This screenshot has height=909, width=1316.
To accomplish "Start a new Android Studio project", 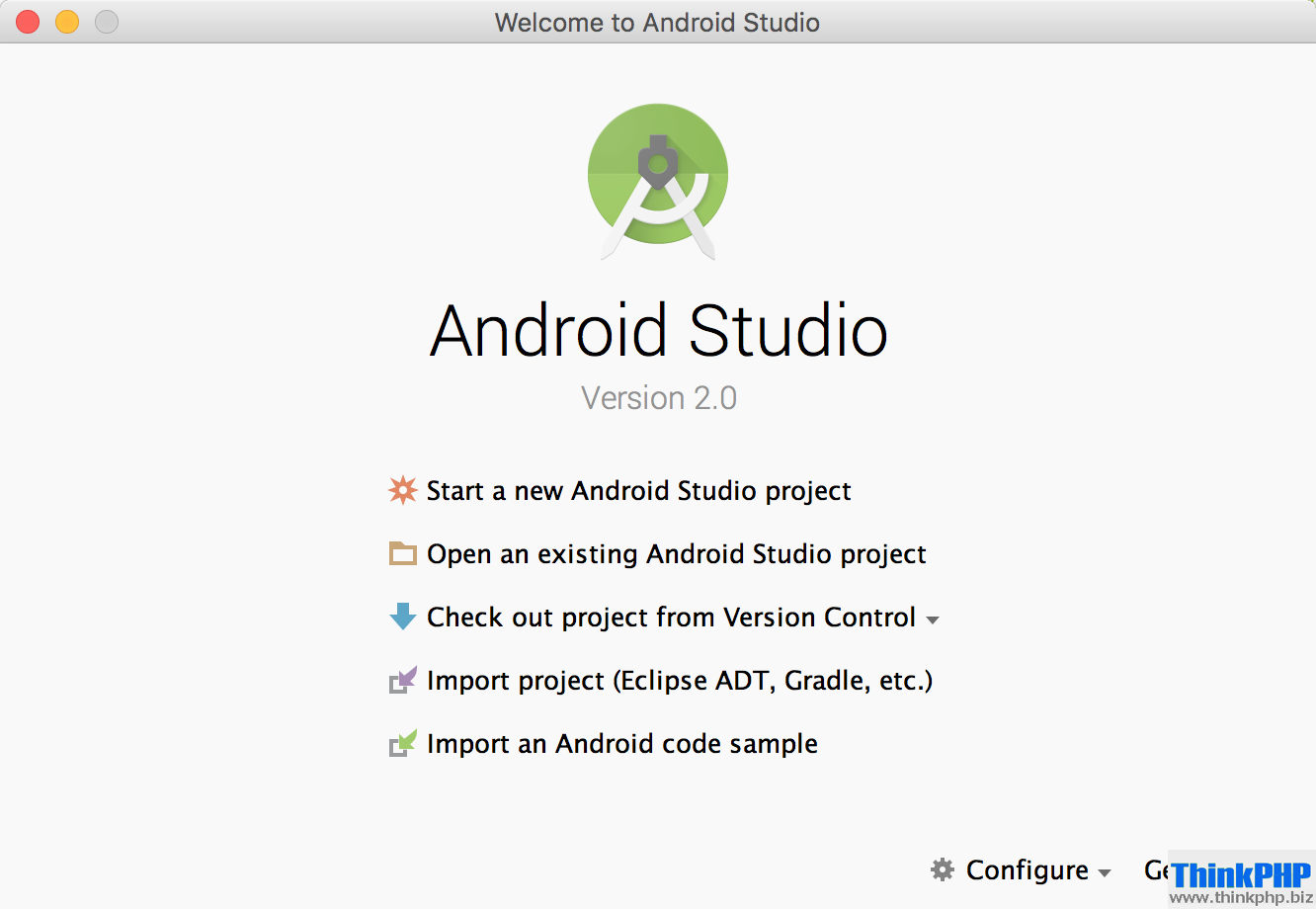I will (x=638, y=491).
